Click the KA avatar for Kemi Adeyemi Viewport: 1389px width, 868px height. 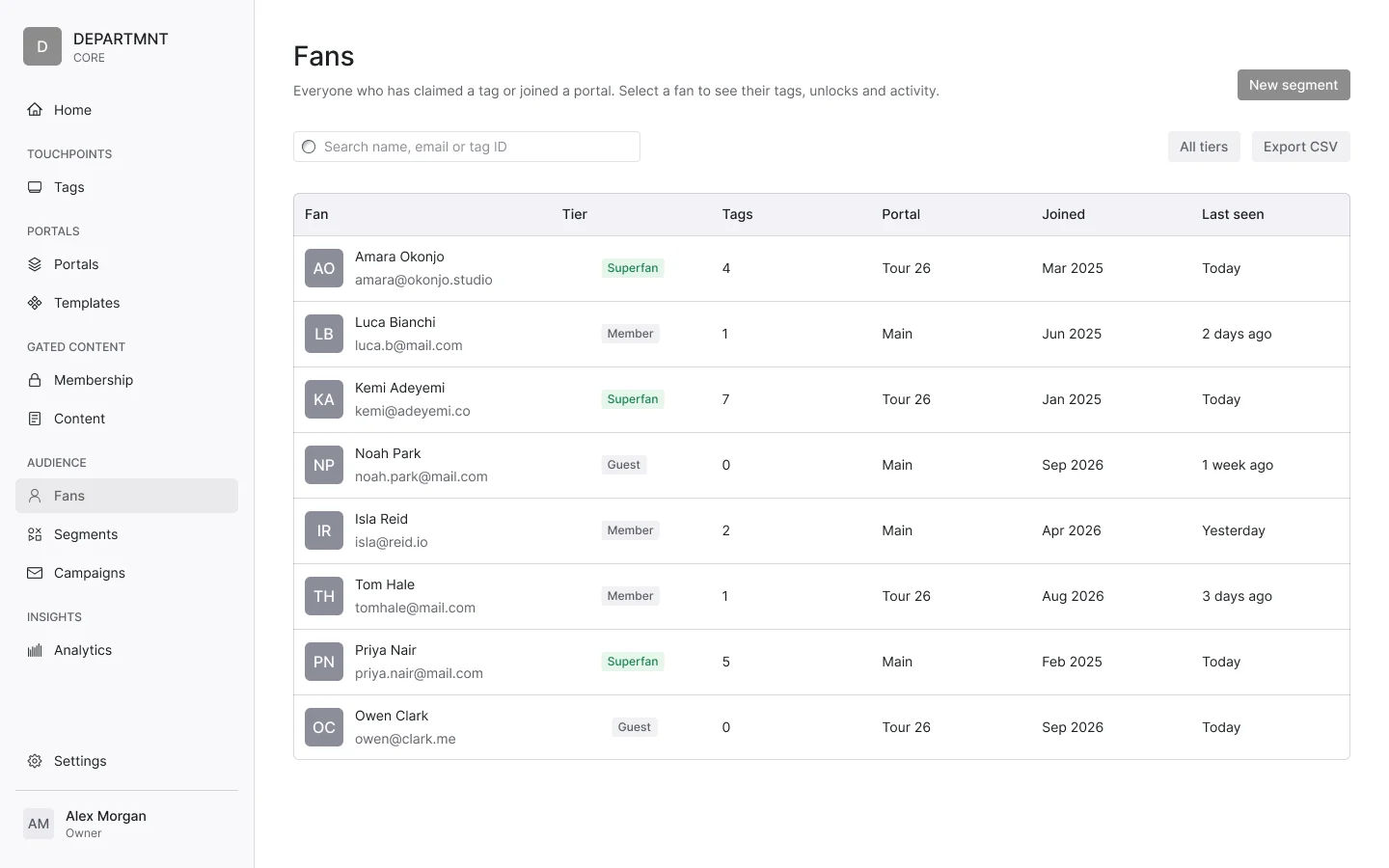(x=324, y=399)
